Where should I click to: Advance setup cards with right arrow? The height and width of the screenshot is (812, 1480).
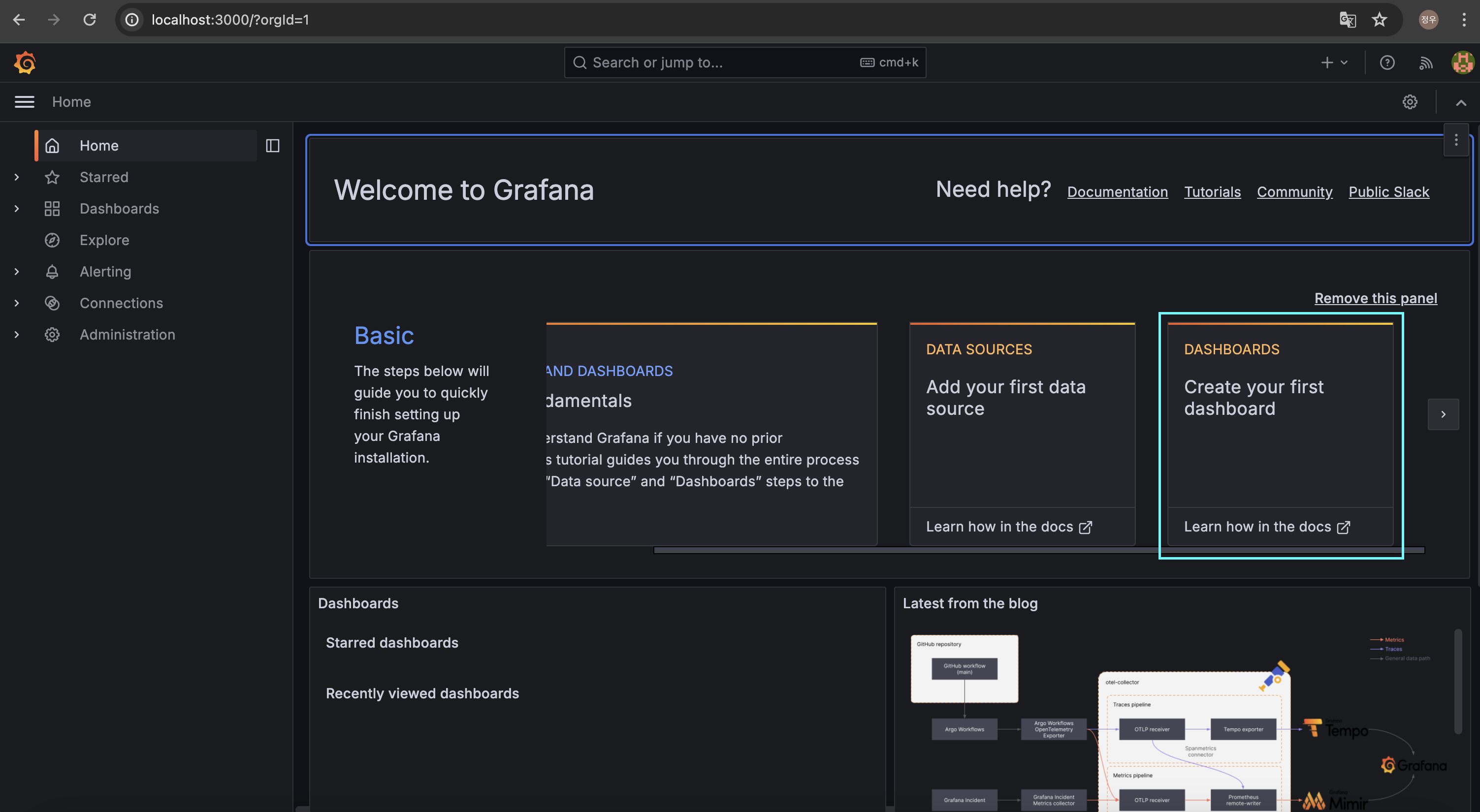1443,414
